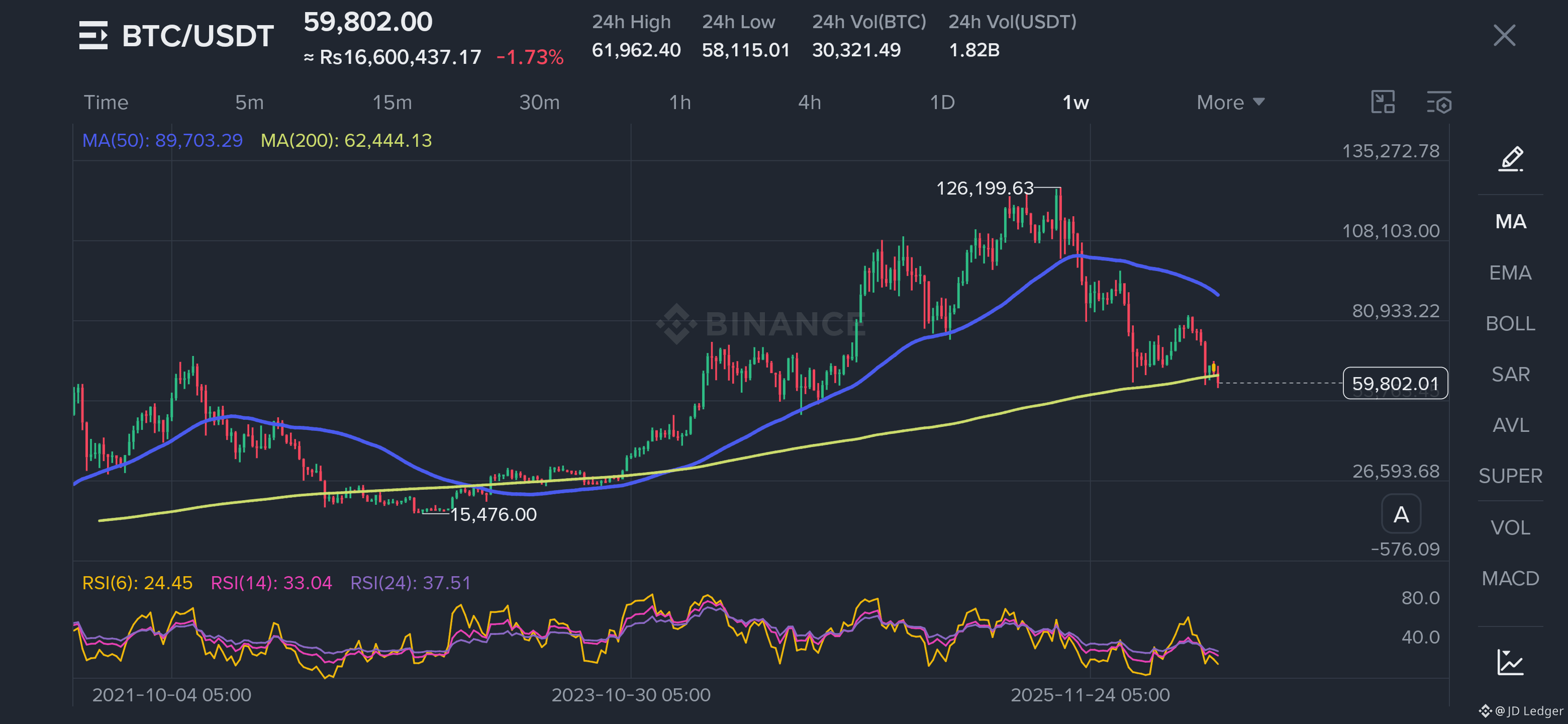Tap the 24h High value 61,962.40
Image resolution: width=1568 pixels, height=724 pixels.
(636, 50)
